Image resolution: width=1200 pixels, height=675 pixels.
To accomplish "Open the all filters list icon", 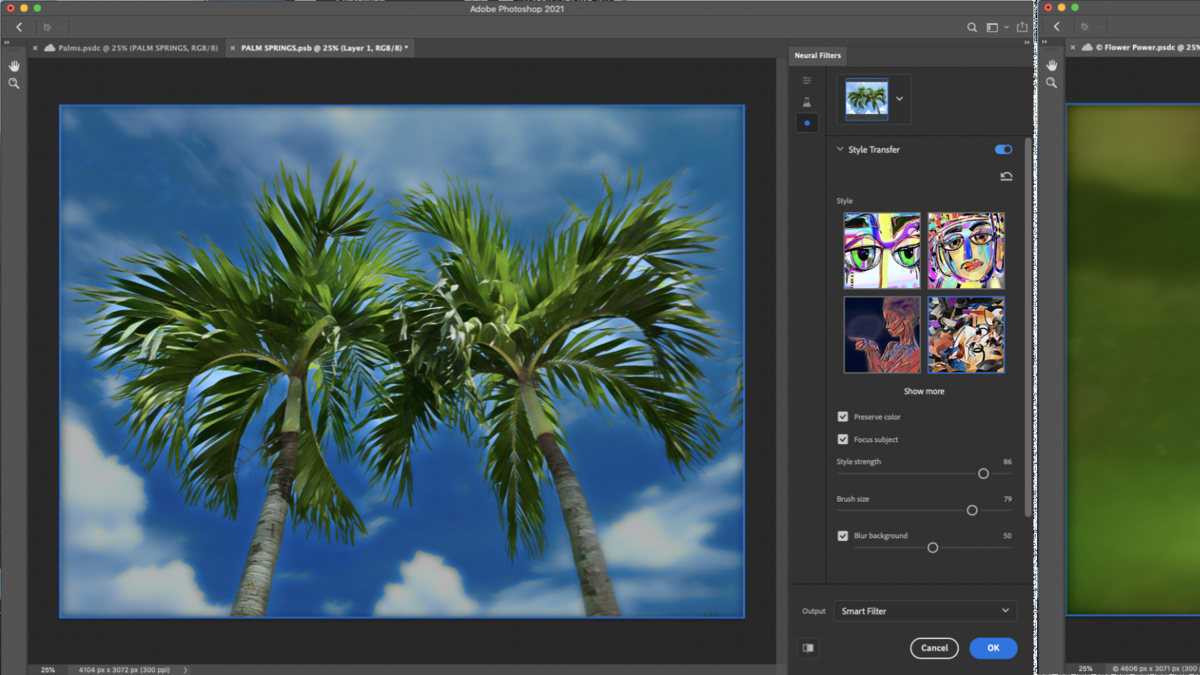I will (x=807, y=81).
